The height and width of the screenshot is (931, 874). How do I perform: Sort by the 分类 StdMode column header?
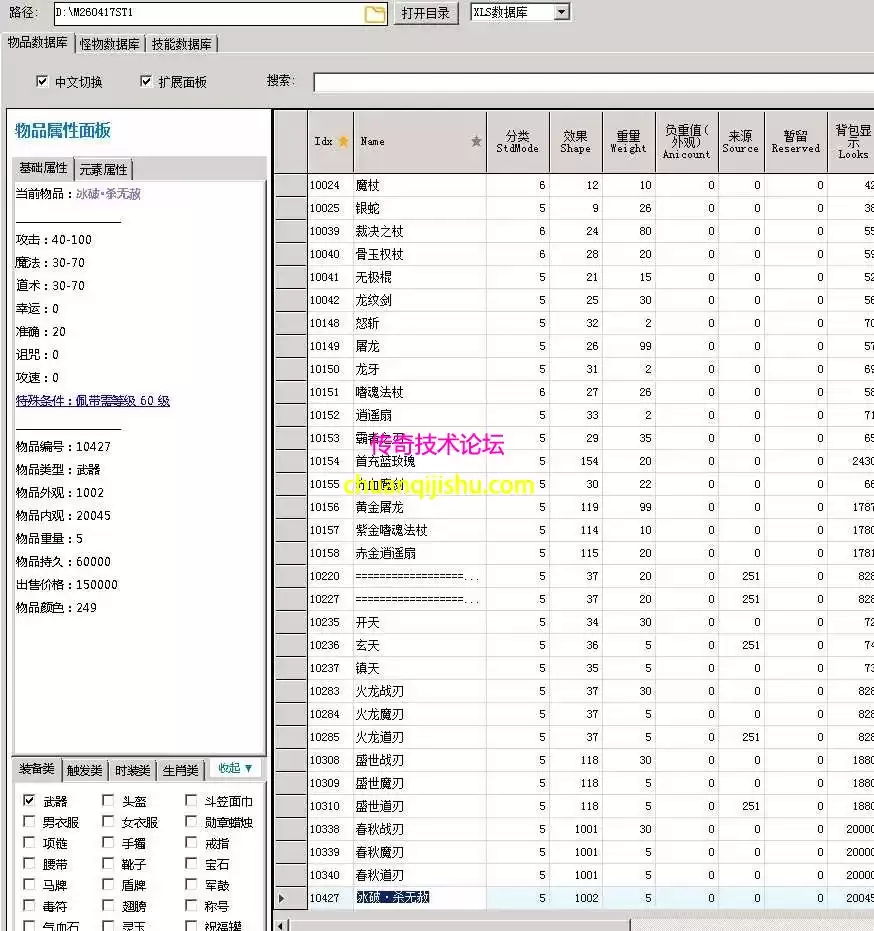pos(517,142)
